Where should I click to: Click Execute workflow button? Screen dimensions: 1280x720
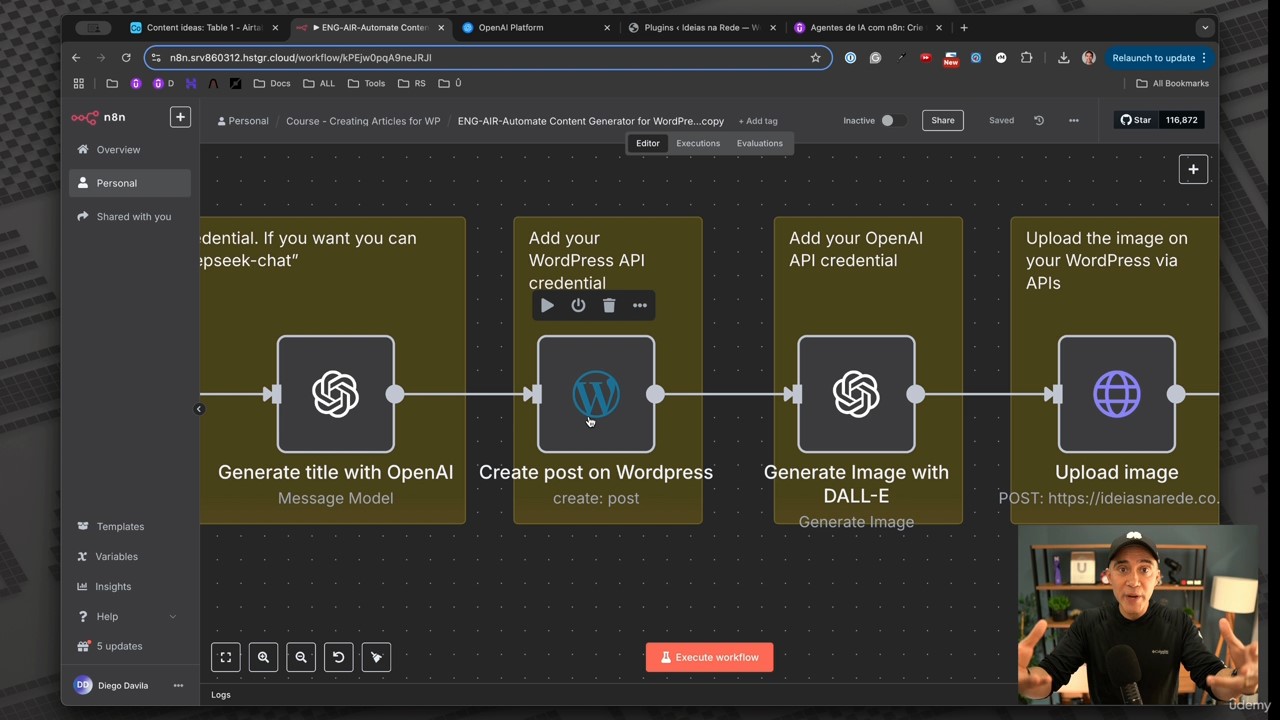tap(709, 657)
